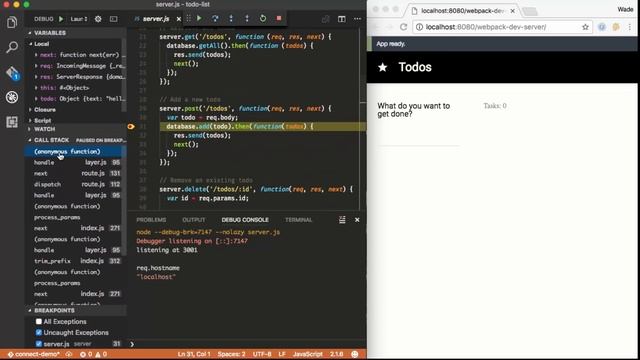The width and height of the screenshot is (640, 360).
Task: Select launch configuration dropdown
Action: click(79, 19)
